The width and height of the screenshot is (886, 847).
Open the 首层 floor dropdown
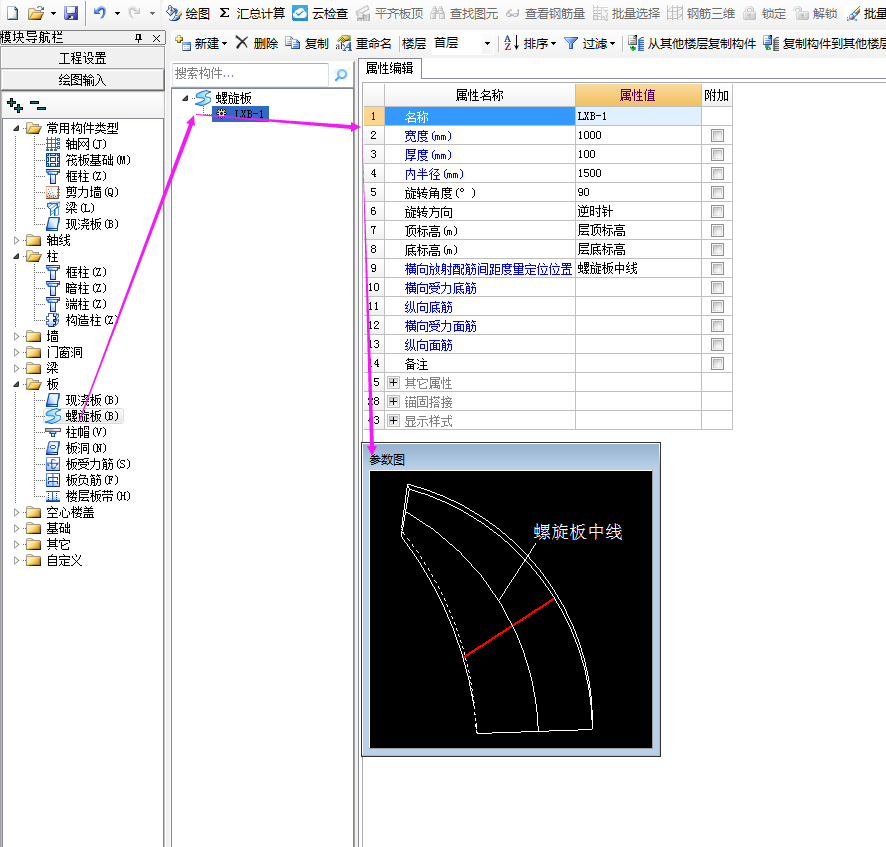tap(487, 44)
